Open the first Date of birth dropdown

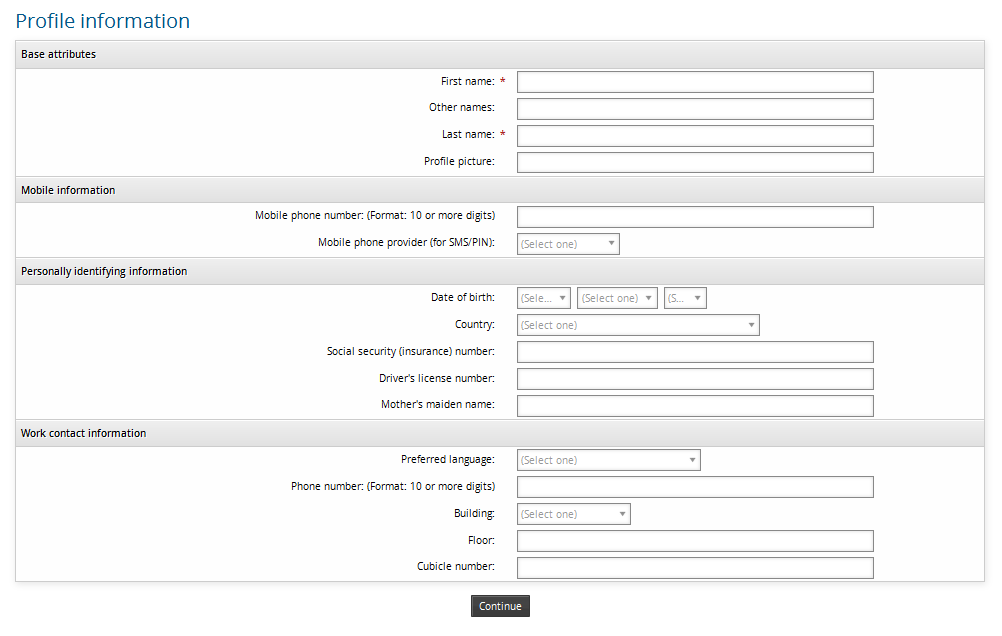[544, 298]
